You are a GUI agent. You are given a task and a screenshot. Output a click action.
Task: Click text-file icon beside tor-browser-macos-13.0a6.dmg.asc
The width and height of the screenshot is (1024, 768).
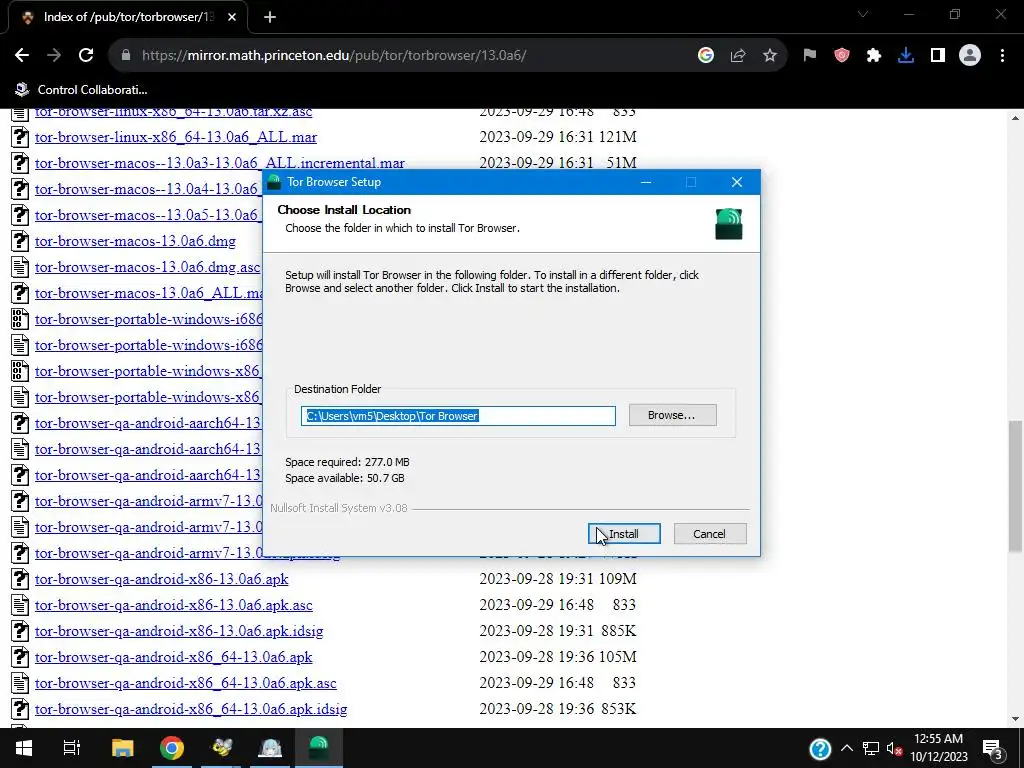pyautogui.click(x=20, y=267)
